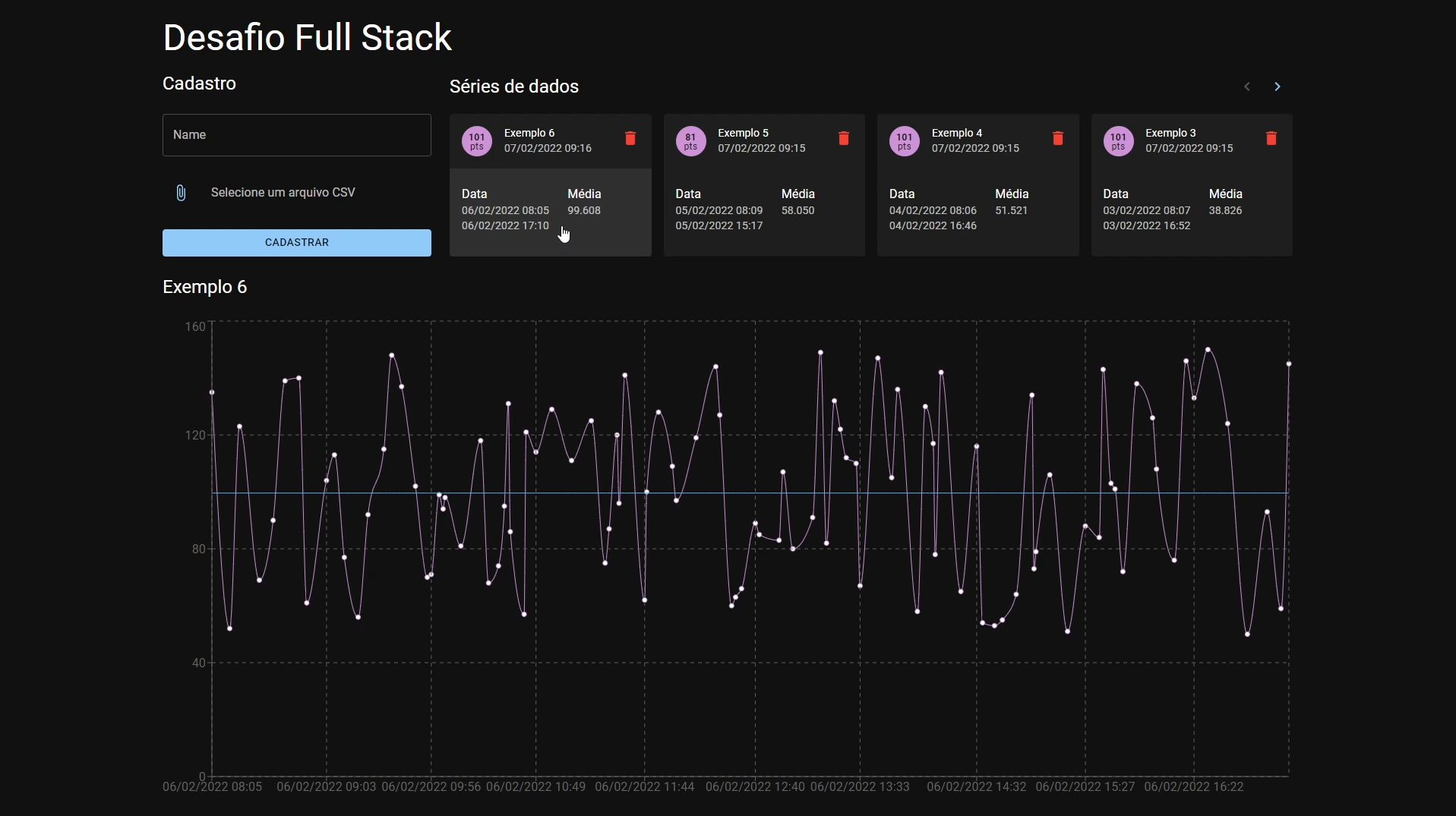The height and width of the screenshot is (816, 1456).
Task: Click the date 04/02/2022 16:46
Action: (933, 225)
